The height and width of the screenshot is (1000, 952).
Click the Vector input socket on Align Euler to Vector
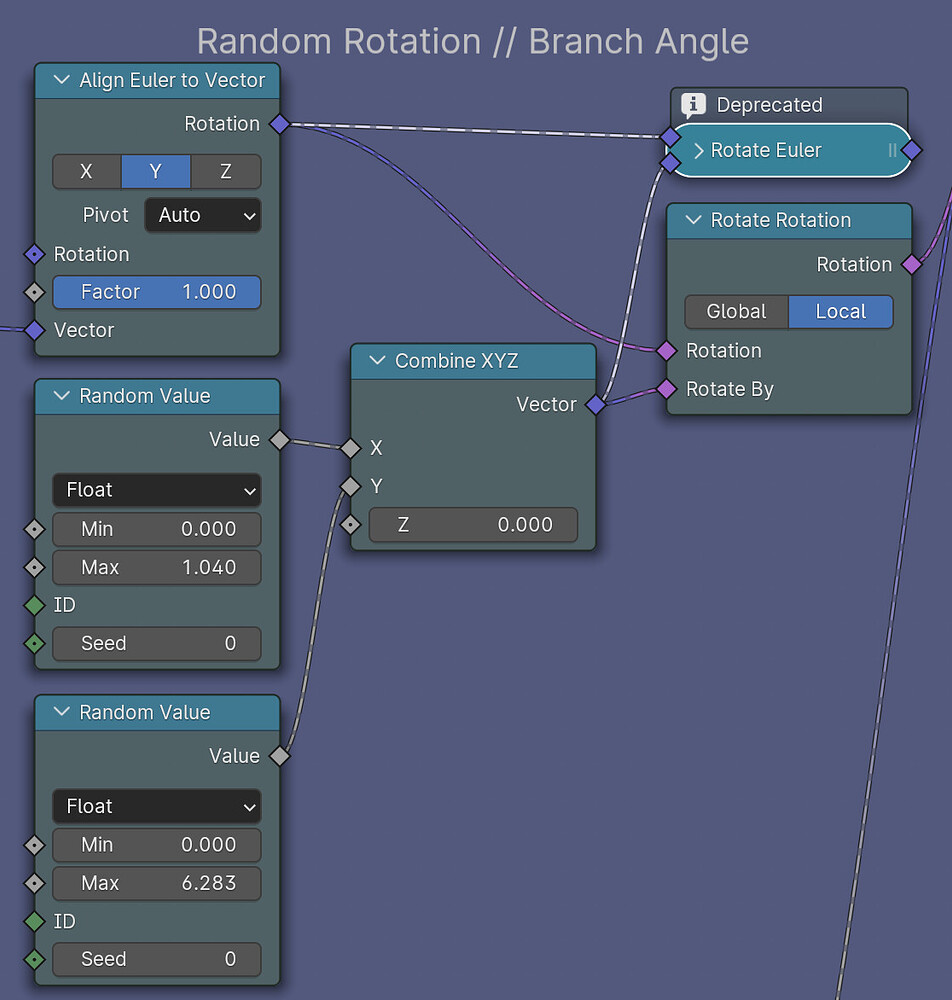[34, 331]
